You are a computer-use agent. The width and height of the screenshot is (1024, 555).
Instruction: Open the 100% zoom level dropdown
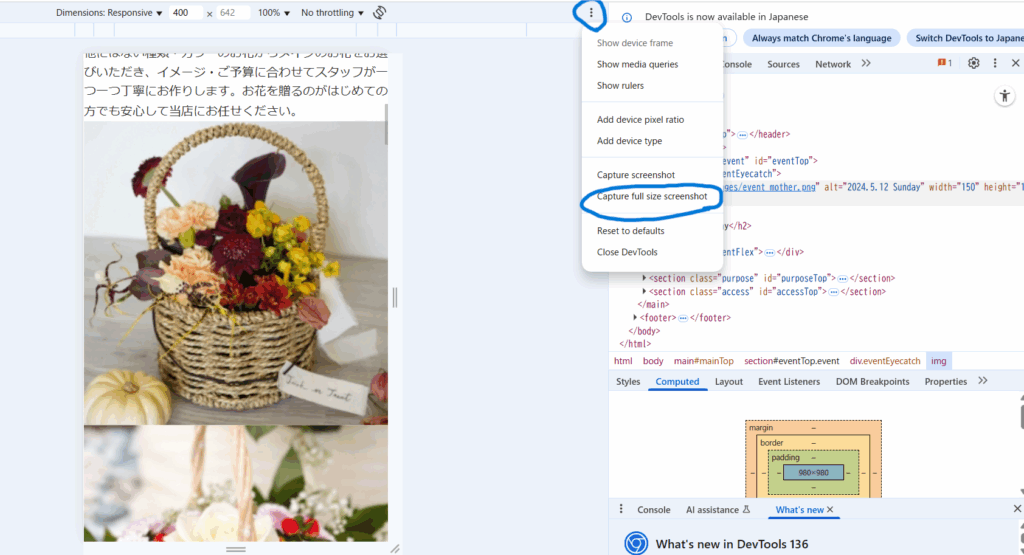[274, 13]
